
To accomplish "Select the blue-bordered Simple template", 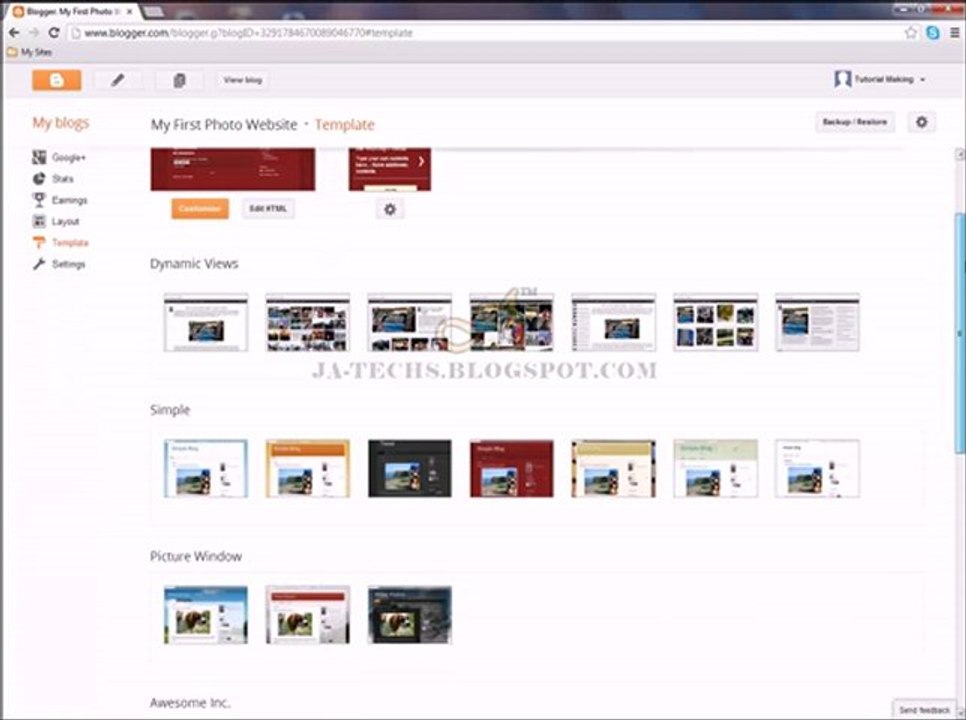I will click(x=206, y=469).
